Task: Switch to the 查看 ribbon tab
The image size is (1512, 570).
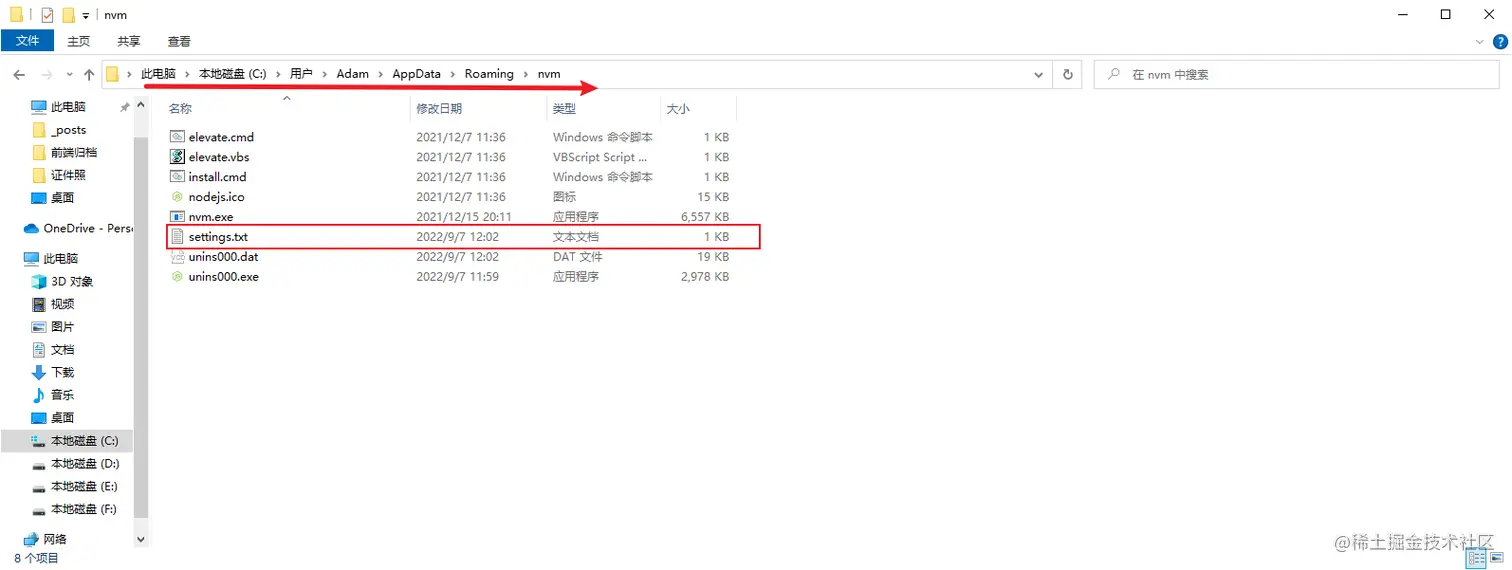Action: (179, 41)
